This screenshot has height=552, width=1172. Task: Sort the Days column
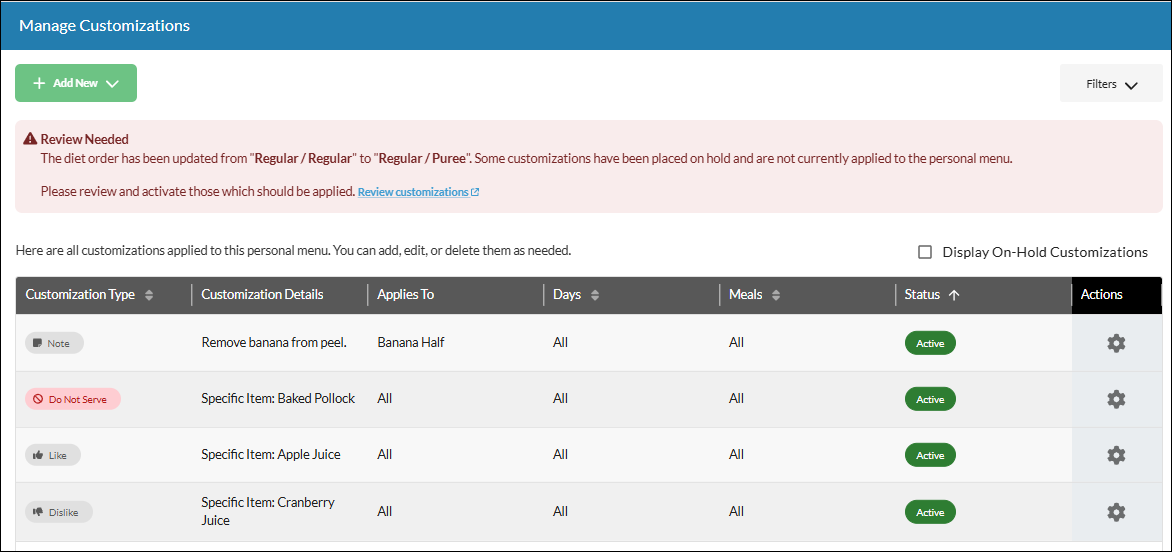click(x=595, y=295)
